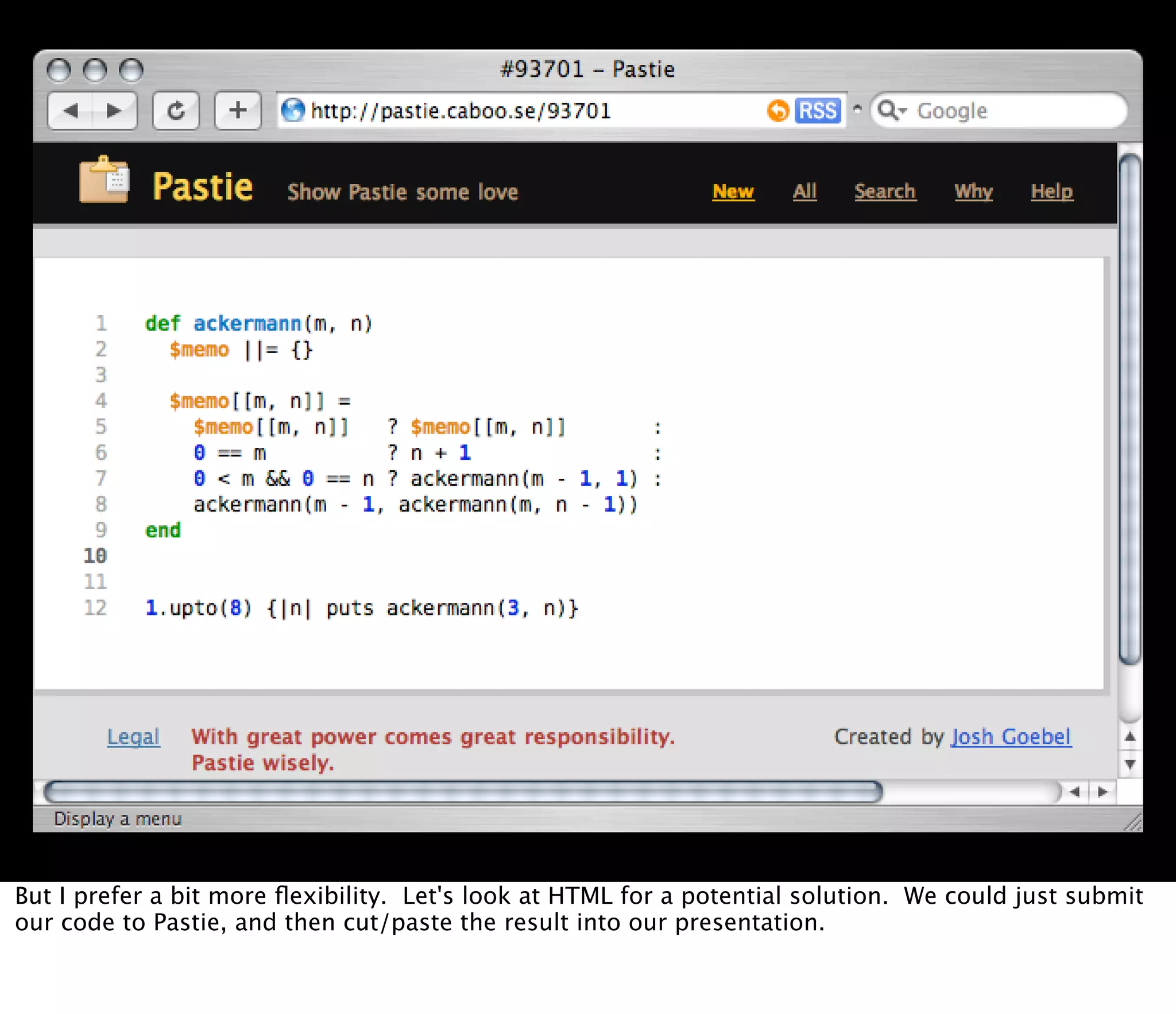
Task: Go back with the browser Back arrow
Action: (x=71, y=110)
